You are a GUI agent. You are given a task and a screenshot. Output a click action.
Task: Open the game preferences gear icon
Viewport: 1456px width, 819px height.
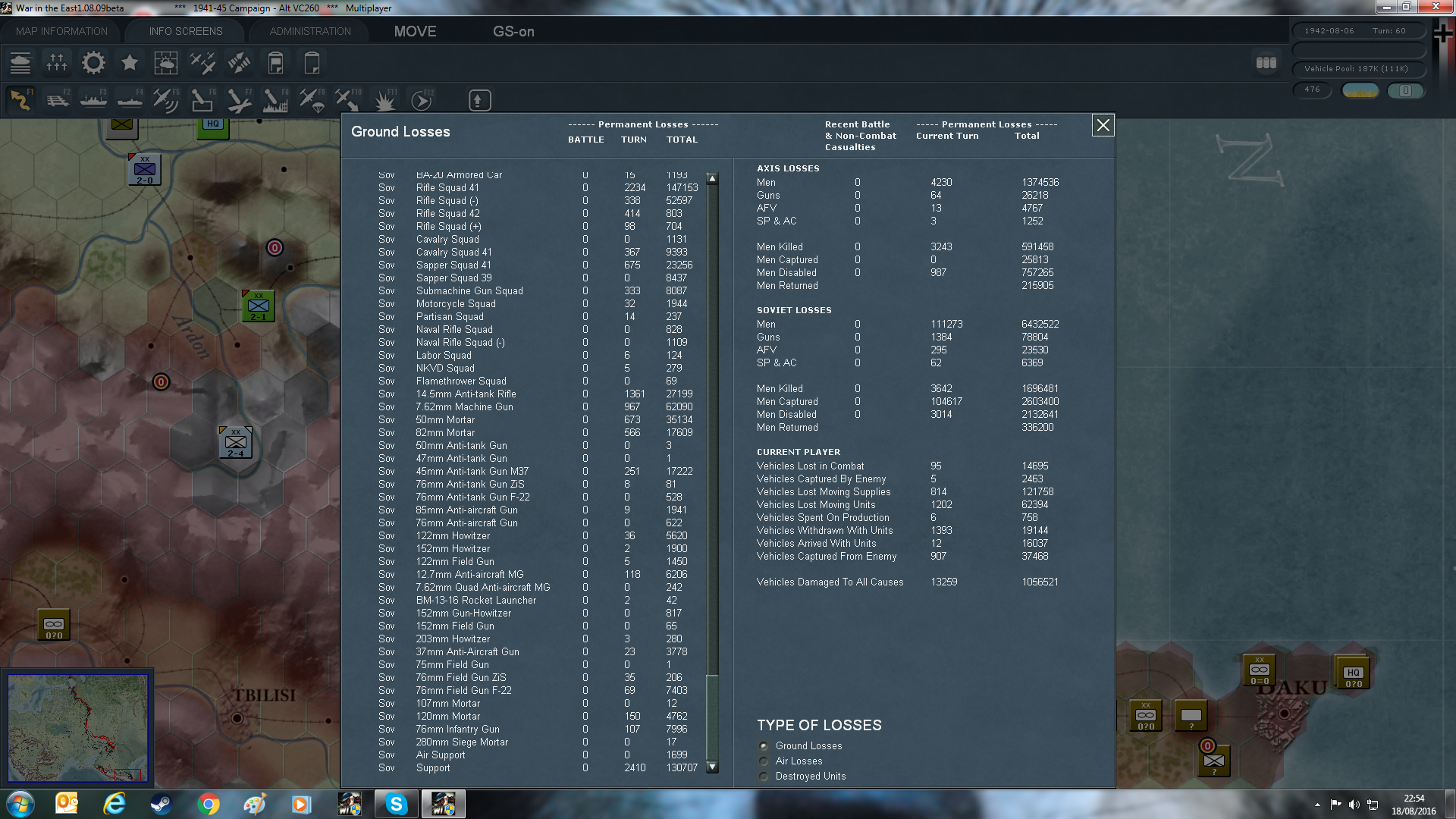coord(93,62)
